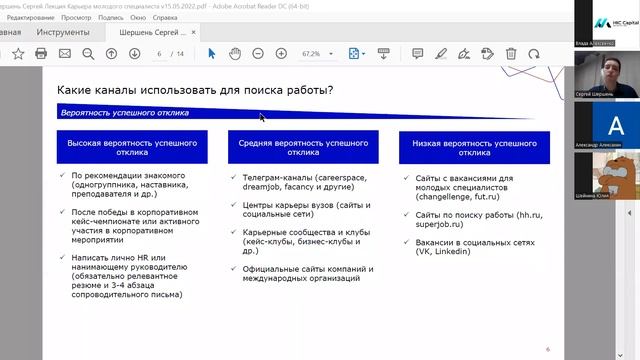This screenshot has height=360, width=640.
Task: Click the trash delete icon
Action: coord(511,53)
